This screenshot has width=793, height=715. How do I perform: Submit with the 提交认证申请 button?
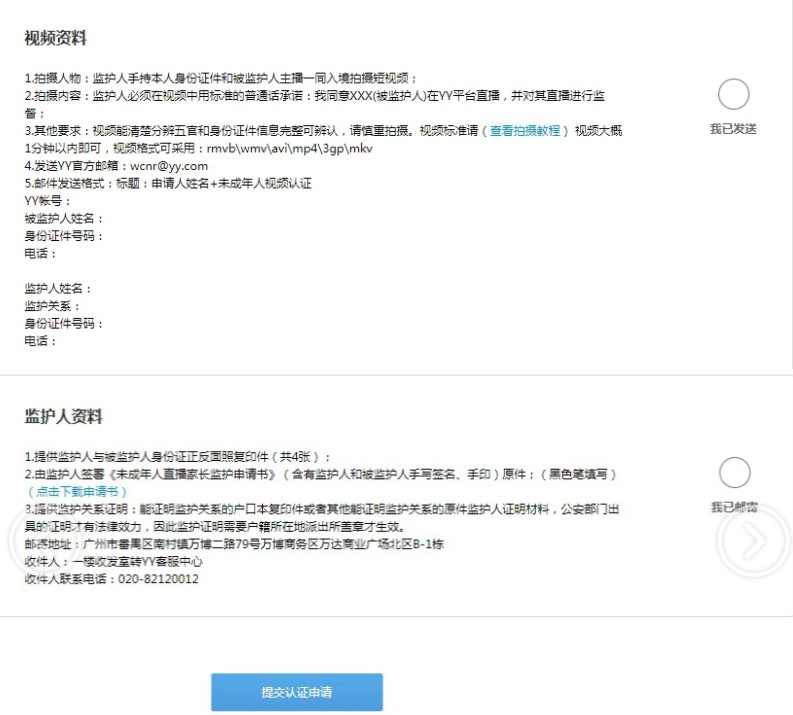(297, 692)
